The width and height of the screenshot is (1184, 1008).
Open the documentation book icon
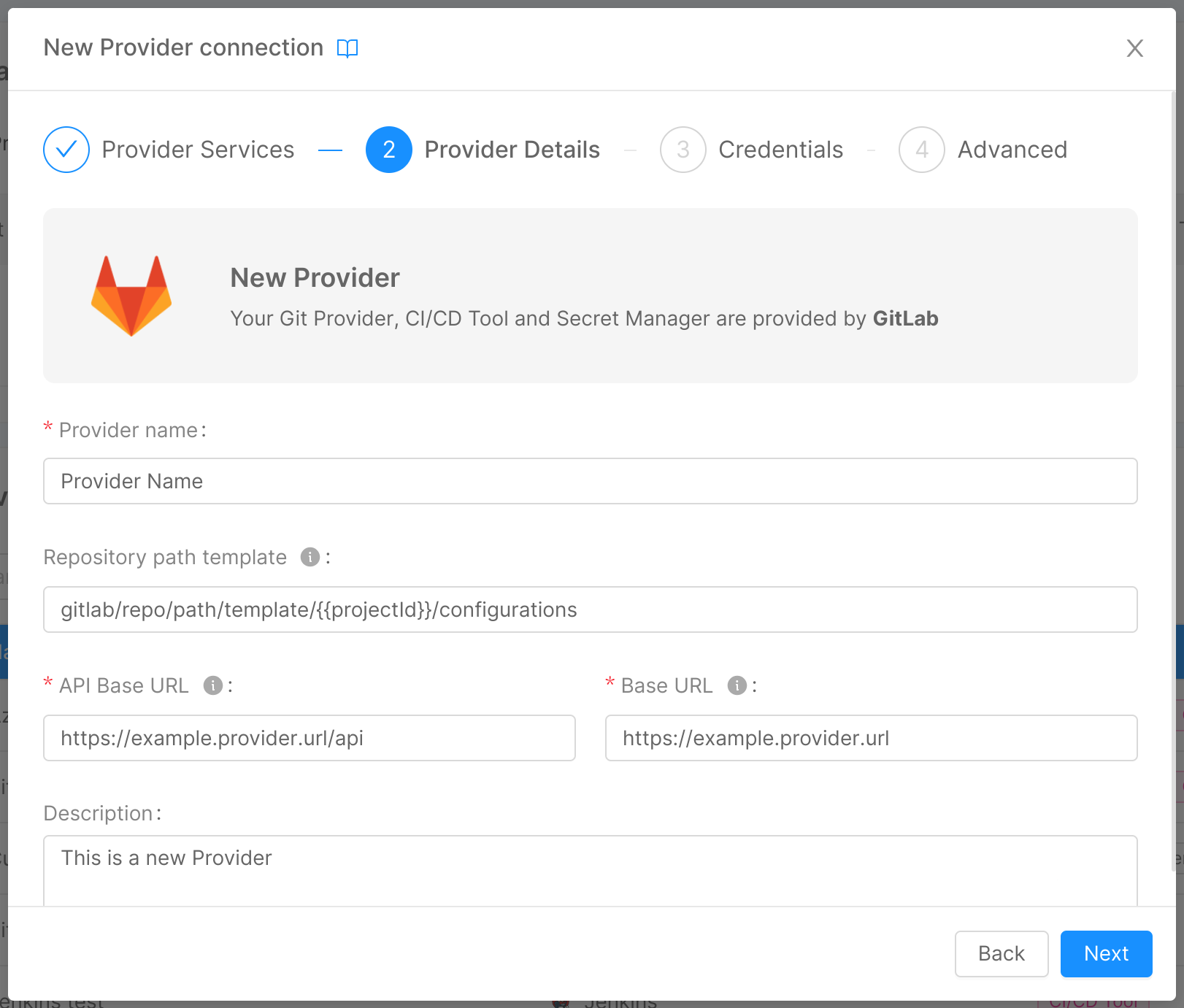348,48
